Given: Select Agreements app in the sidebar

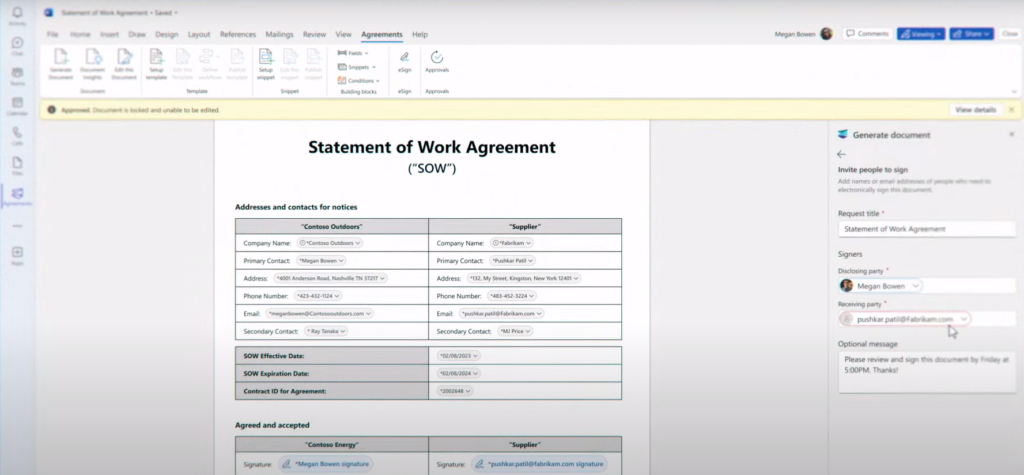Looking at the screenshot, I should (x=18, y=196).
